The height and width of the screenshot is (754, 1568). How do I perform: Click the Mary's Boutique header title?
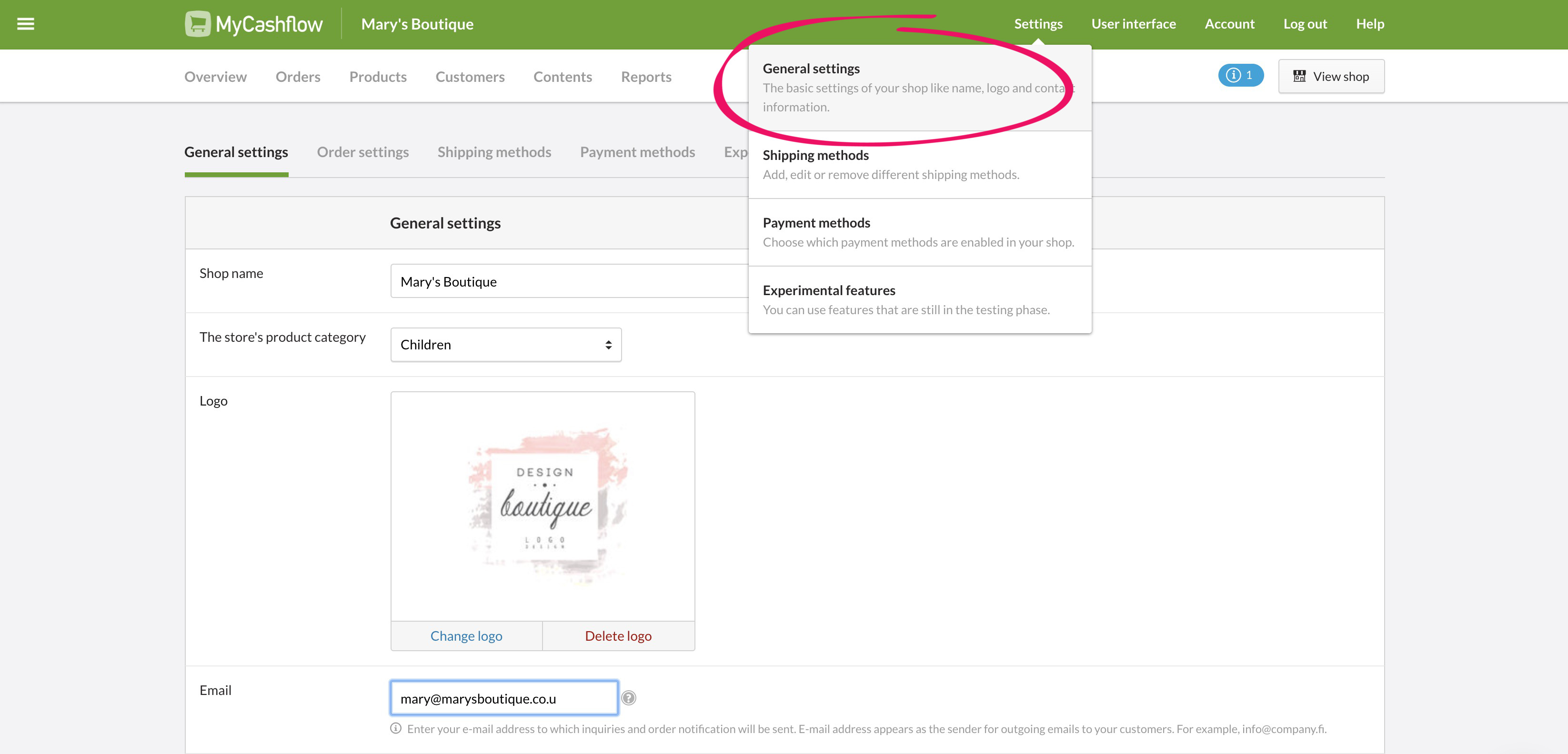click(417, 24)
